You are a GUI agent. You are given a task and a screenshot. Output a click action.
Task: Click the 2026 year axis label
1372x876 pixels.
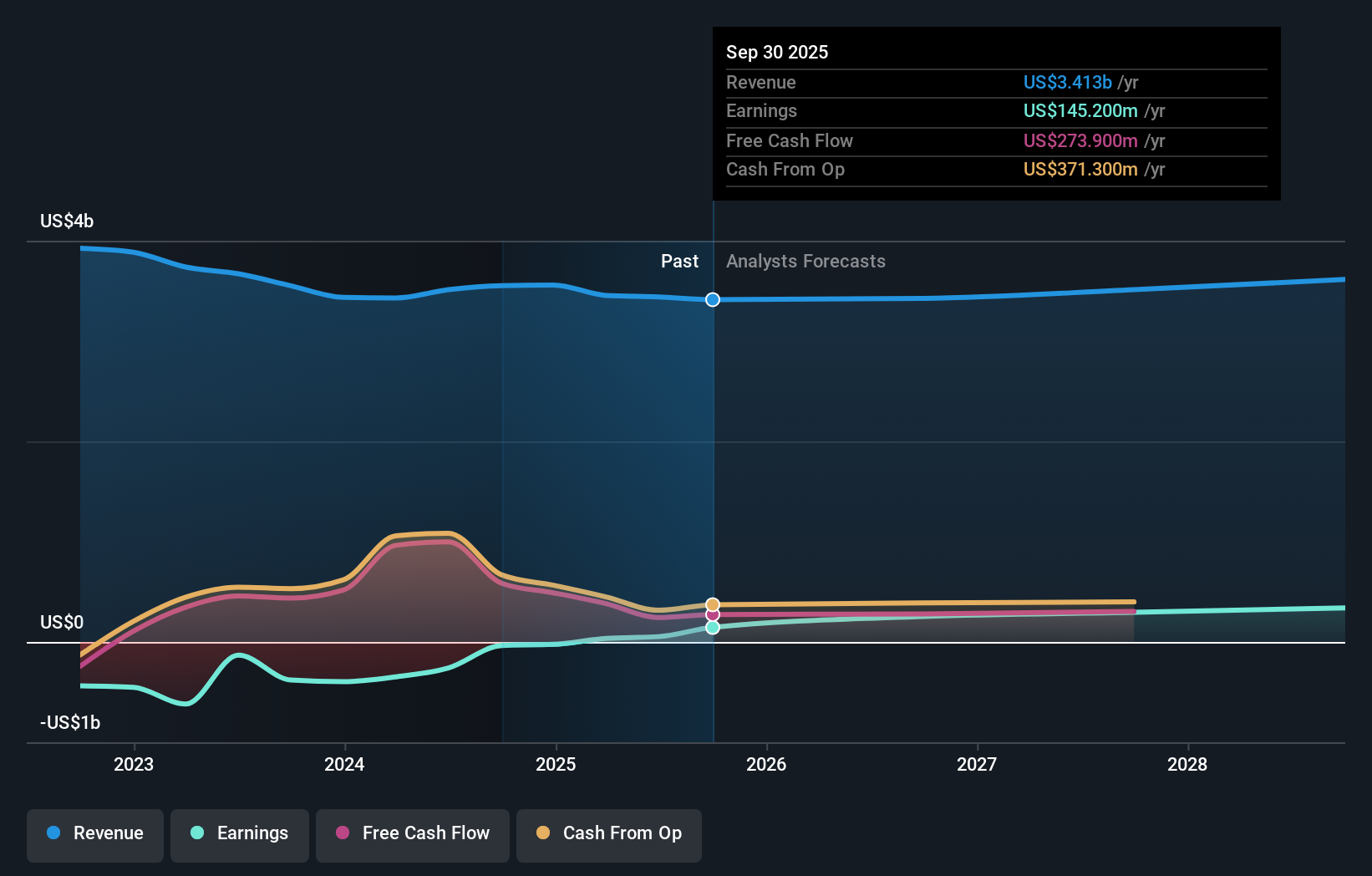[x=766, y=764]
